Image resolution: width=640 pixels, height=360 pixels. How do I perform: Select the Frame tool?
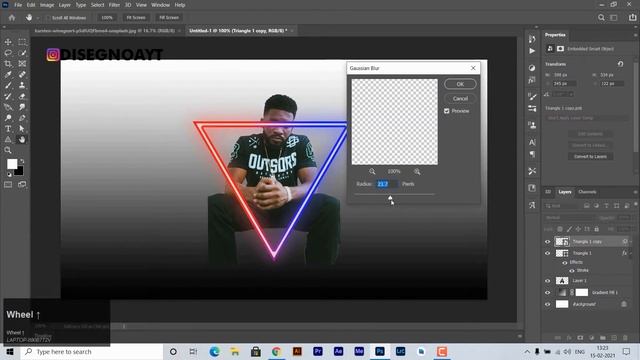(x=22, y=64)
